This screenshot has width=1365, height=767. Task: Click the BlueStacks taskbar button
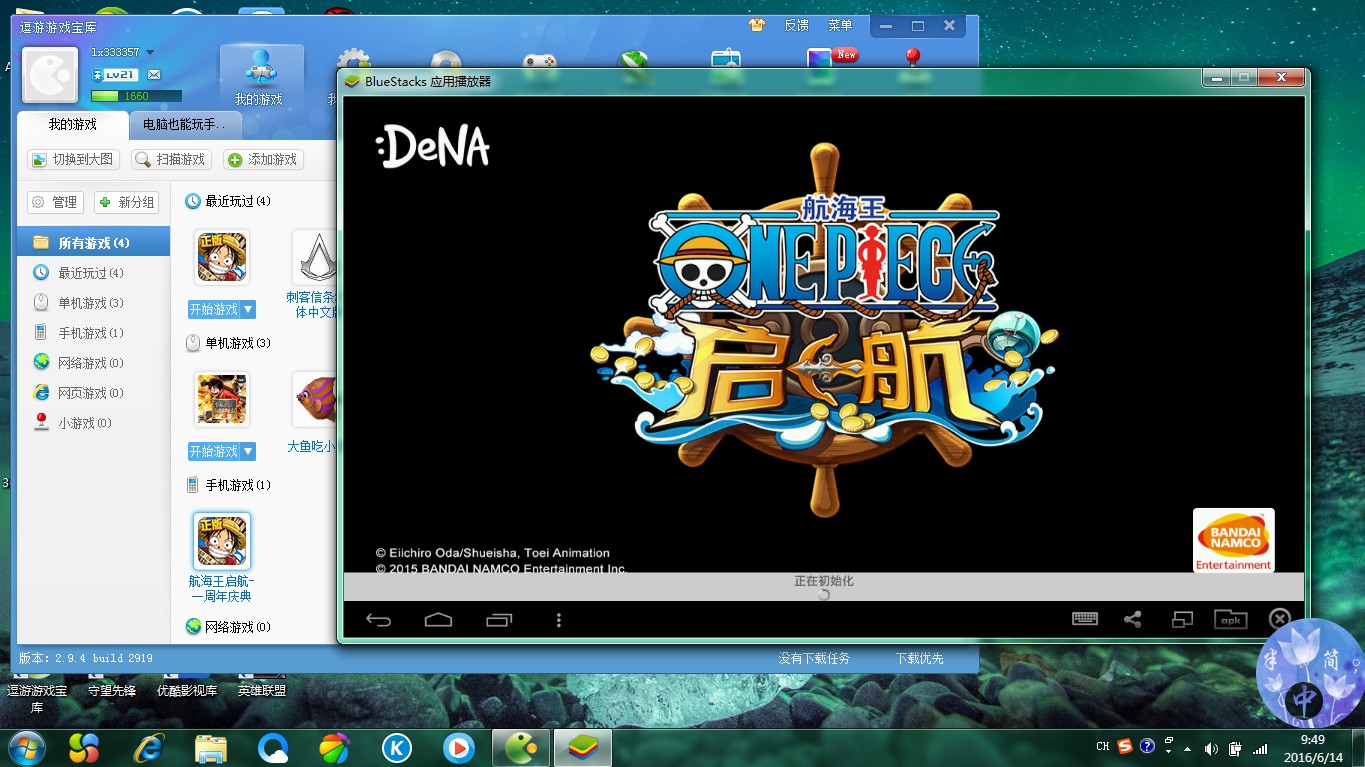[x=583, y=747]
